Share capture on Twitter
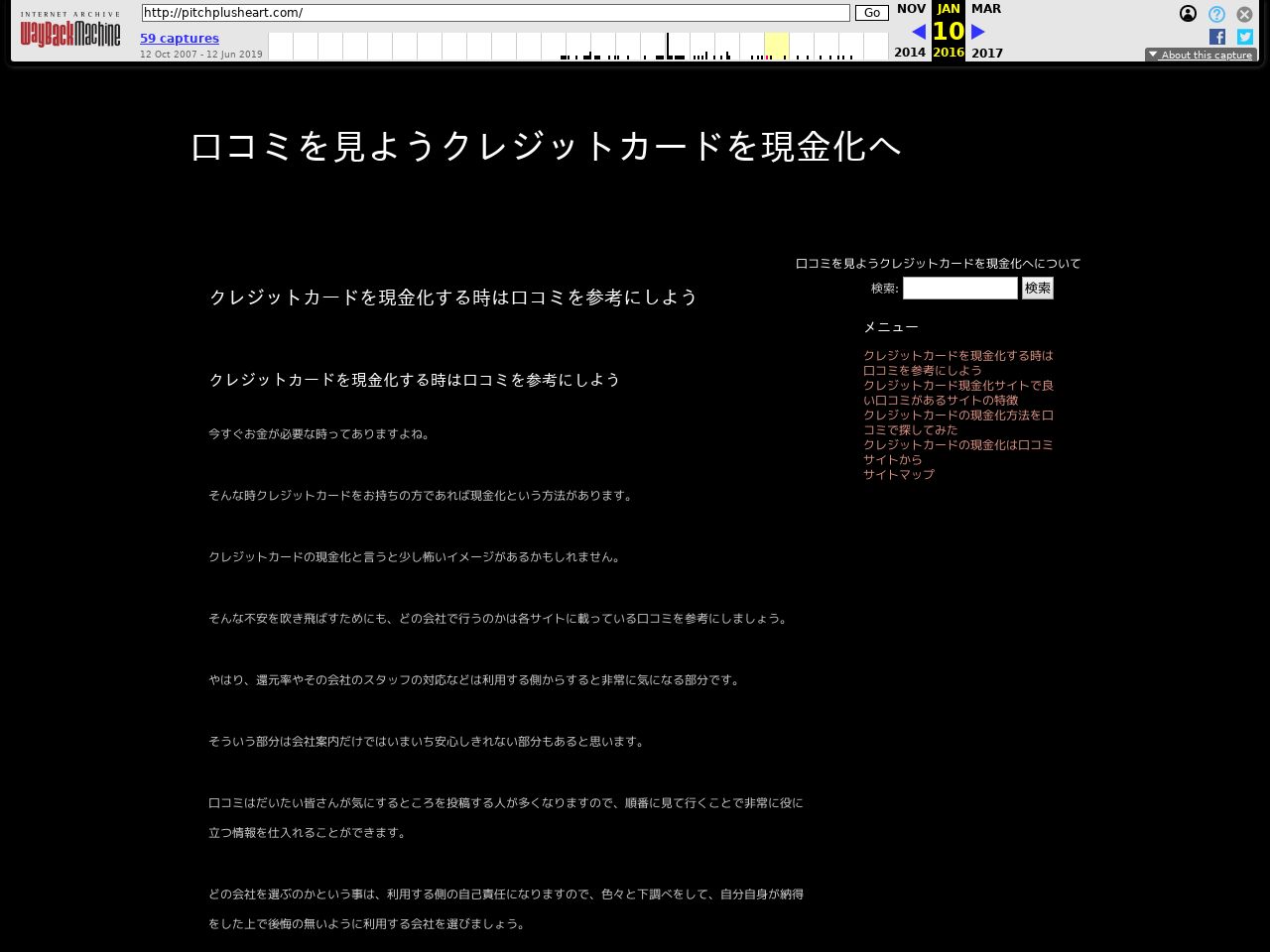The width and height of the screenshot is (1270, 952). tap(1245, 37)
